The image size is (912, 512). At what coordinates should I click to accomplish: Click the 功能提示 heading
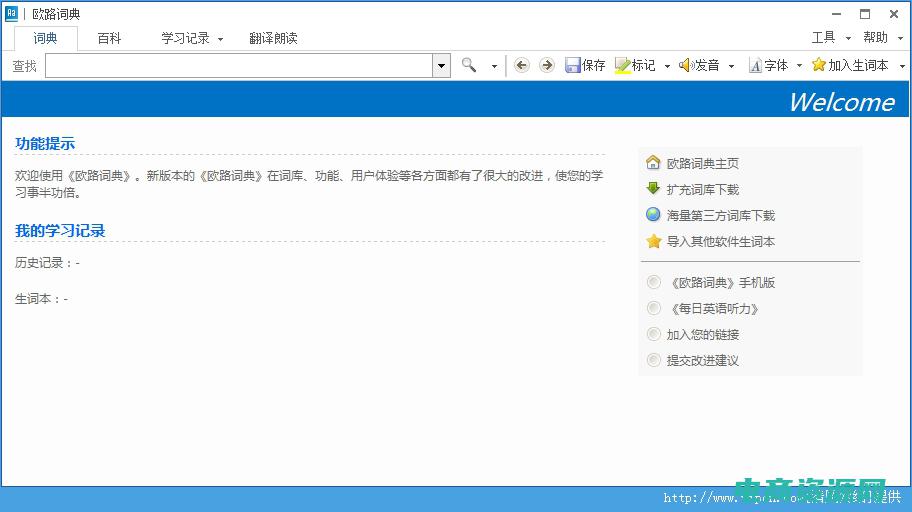click(45, 144)
